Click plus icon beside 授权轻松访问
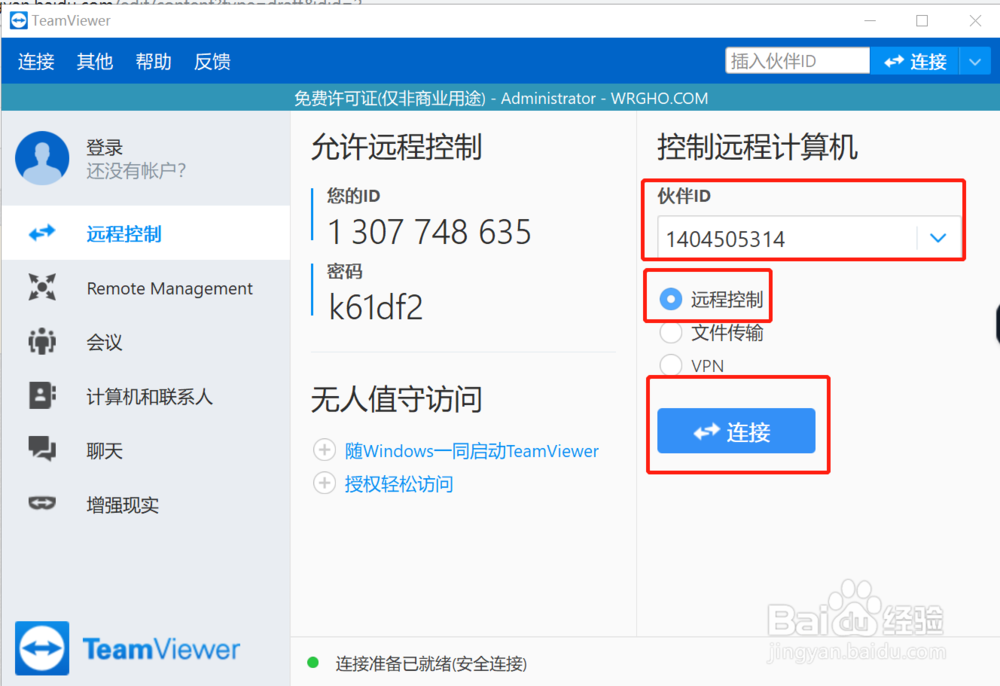1000x686 pixels. [325, 483]
